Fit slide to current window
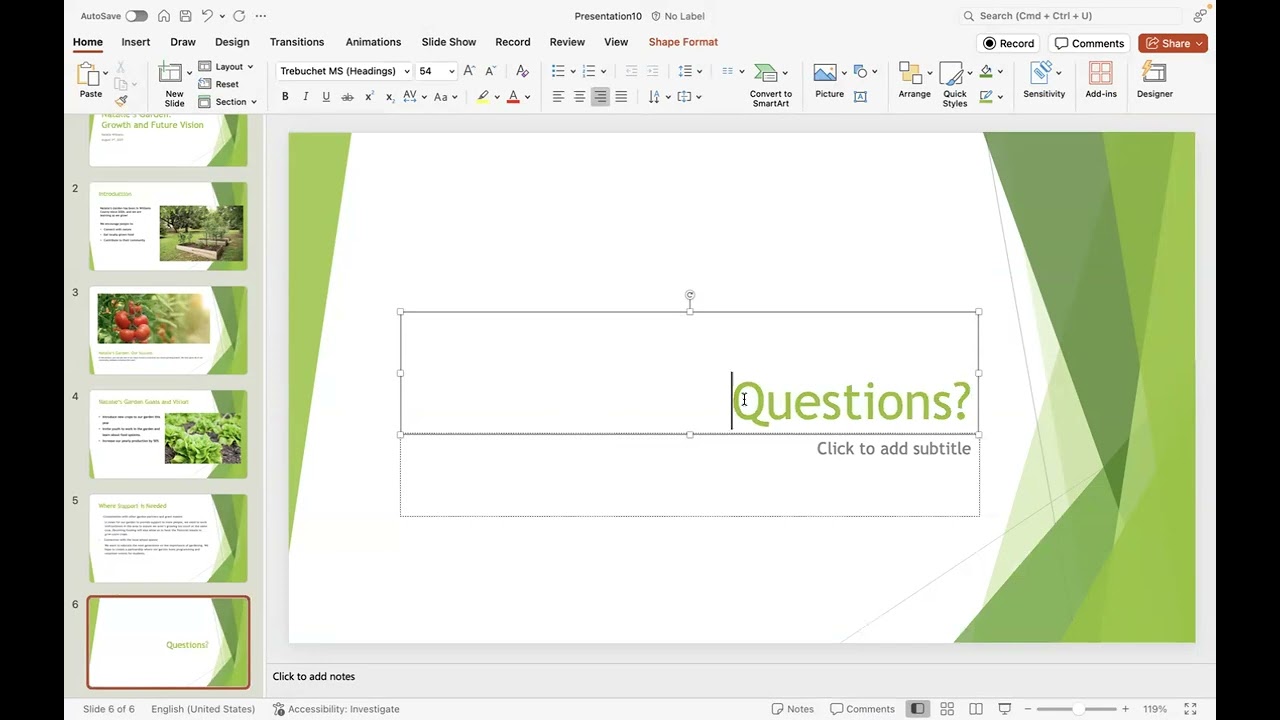The image size is (1280, 720). coord(1190,709)
